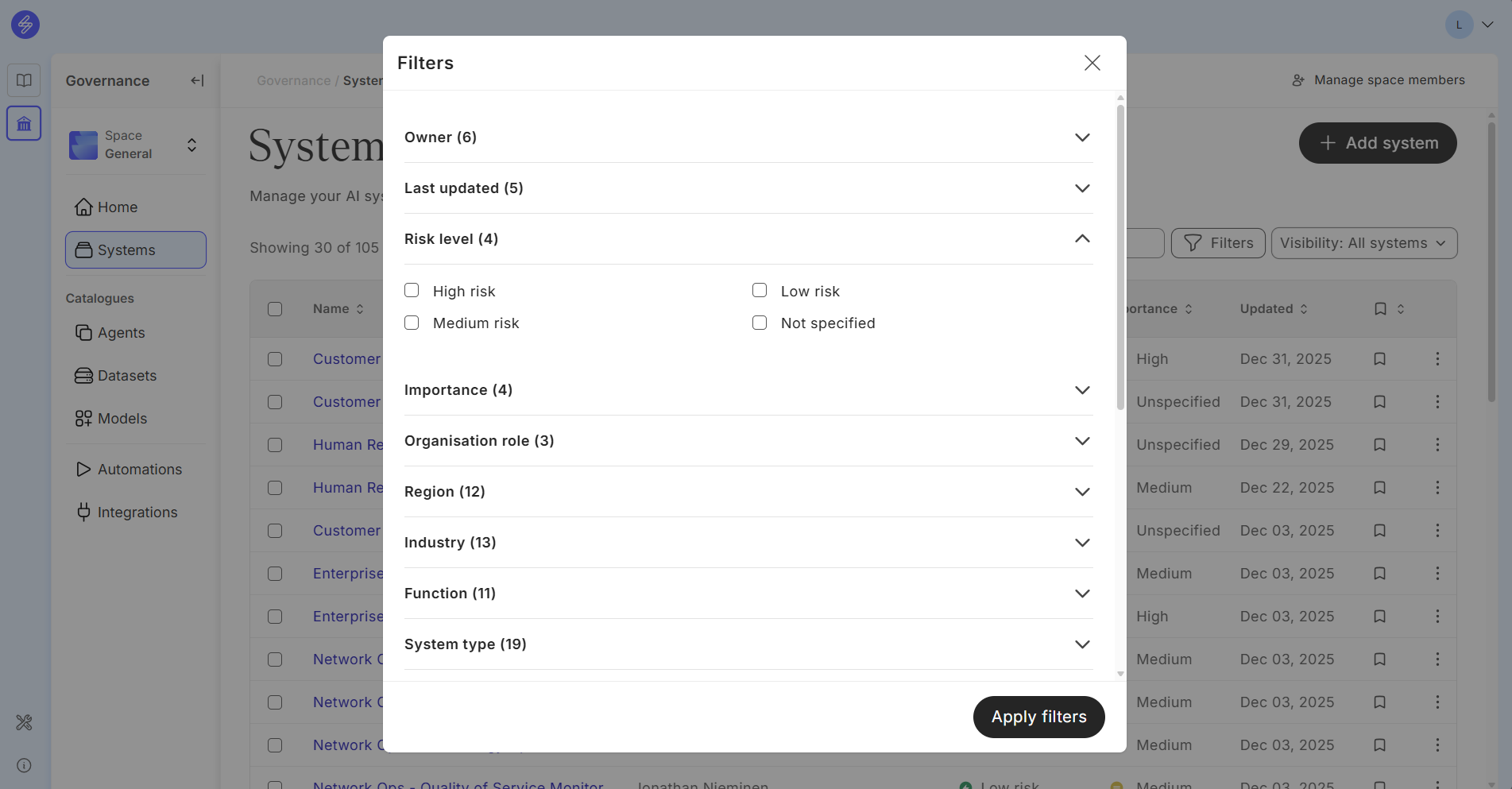Image resolution: width=1512 pixels, height=789 pixels.
Task: Check the High risk checkbox
Action: [x=412, y=291]
